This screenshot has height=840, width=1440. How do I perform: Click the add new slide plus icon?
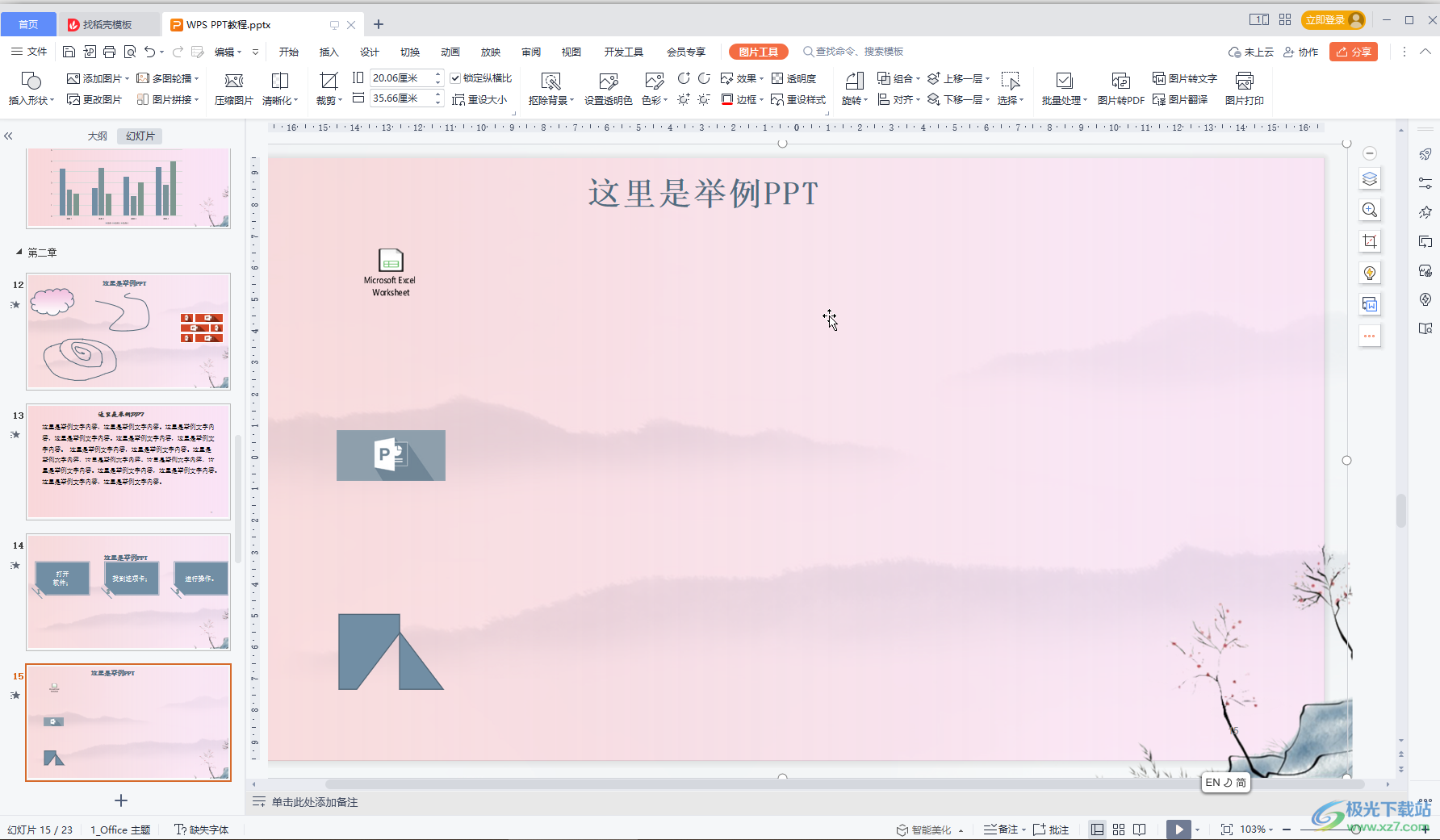point(121,800)
